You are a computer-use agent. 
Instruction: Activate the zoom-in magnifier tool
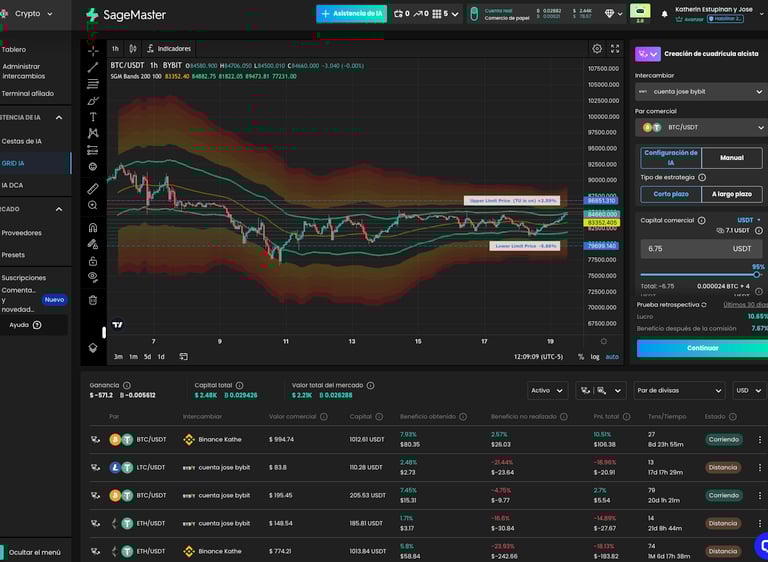93,205
